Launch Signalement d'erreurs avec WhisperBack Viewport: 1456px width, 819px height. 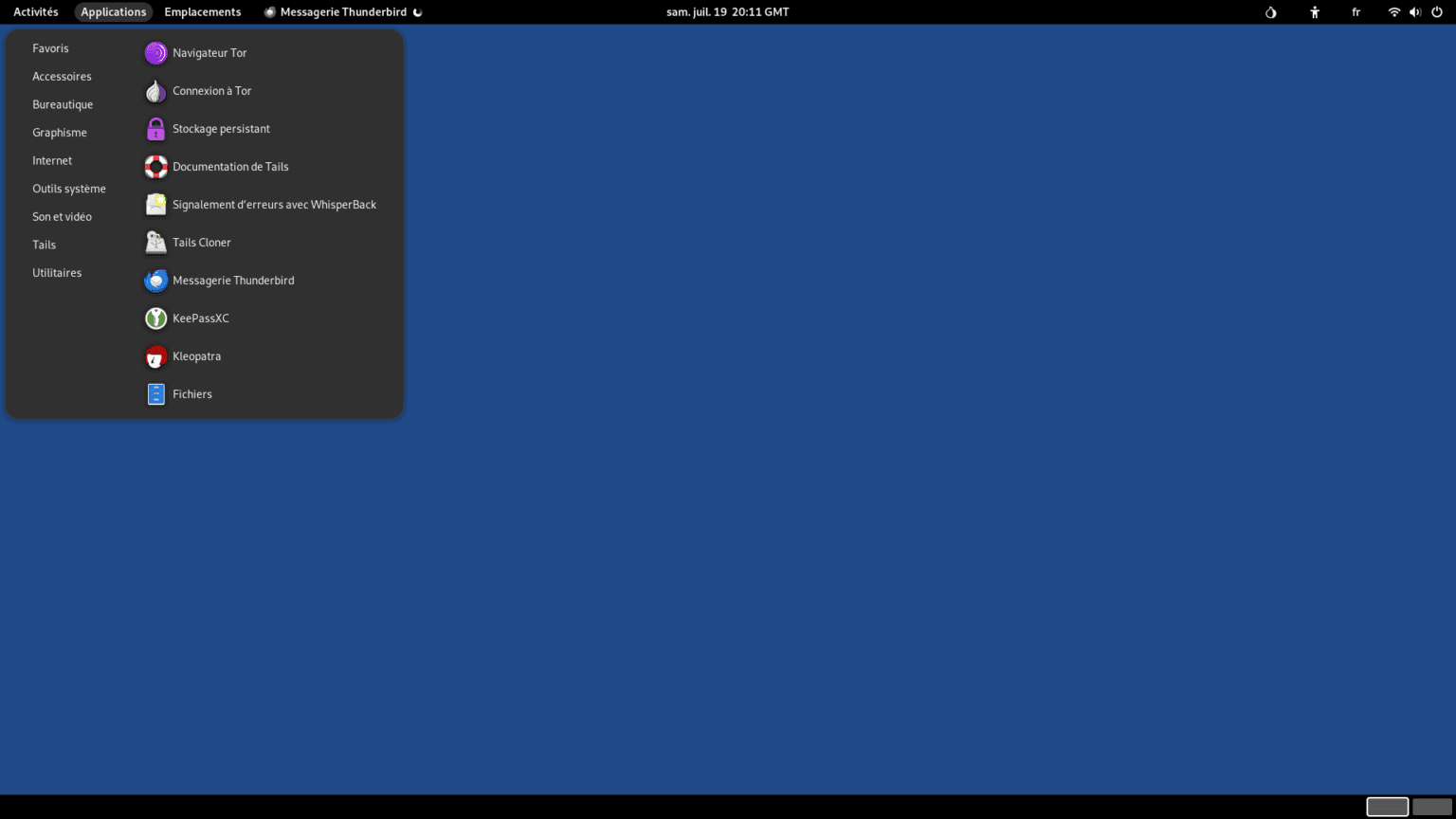274,205
